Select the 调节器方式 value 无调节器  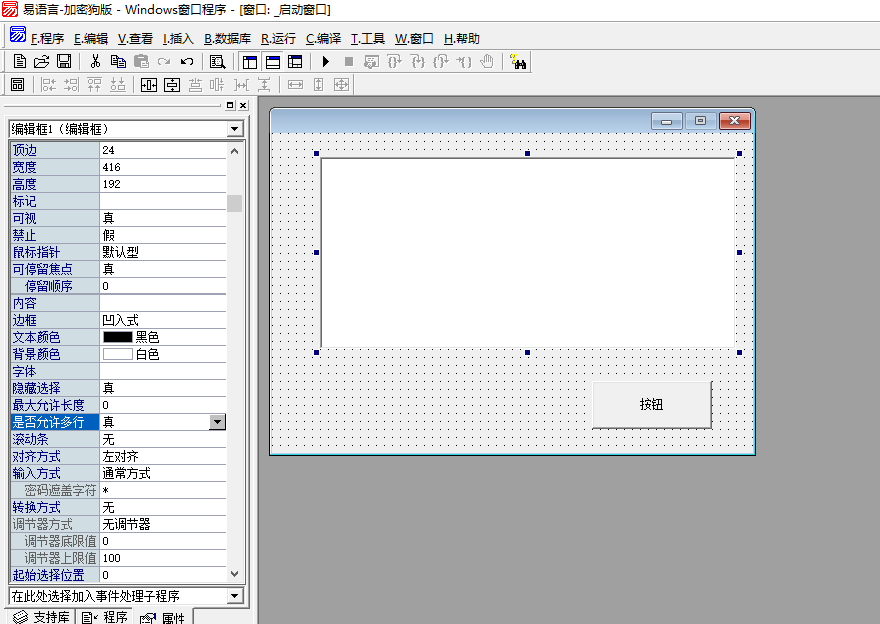(163, 524)
